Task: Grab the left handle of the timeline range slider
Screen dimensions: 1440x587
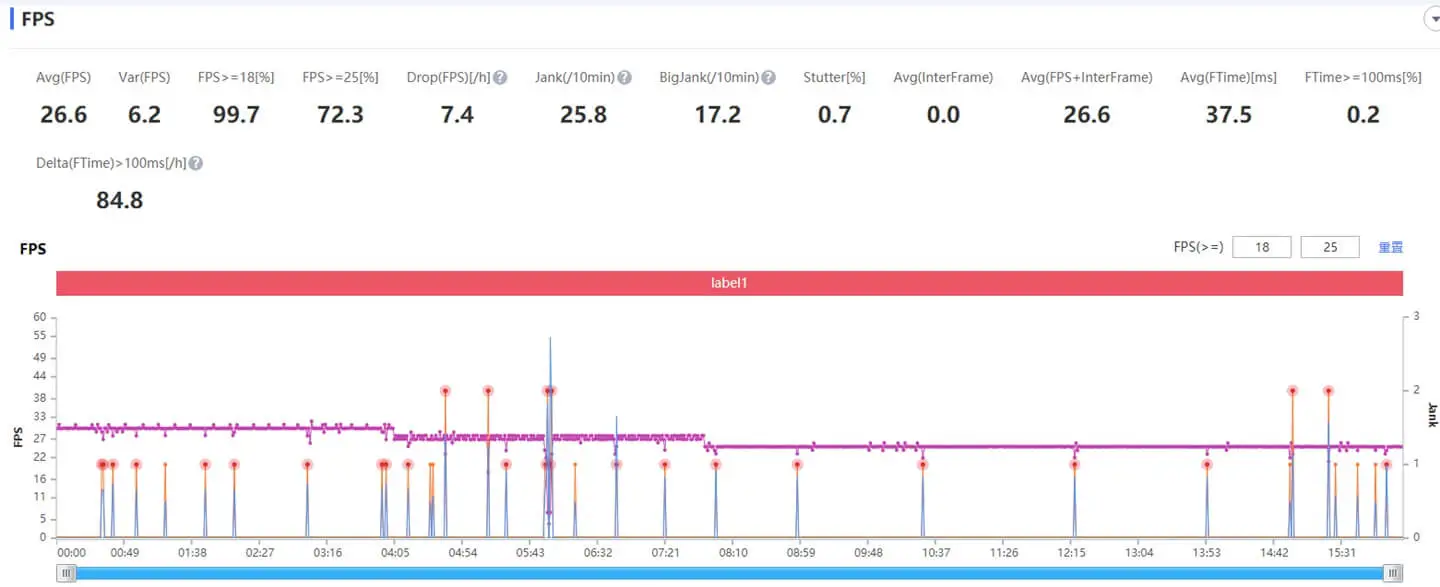Action: [66, 573]
